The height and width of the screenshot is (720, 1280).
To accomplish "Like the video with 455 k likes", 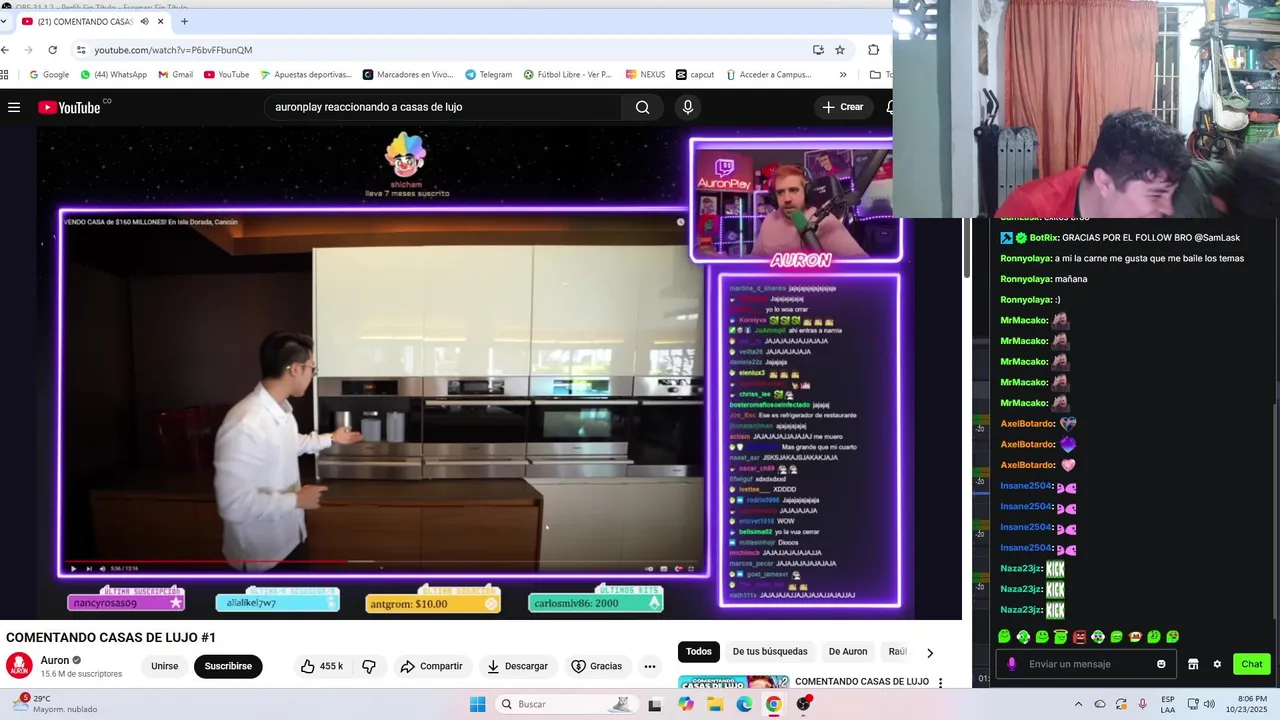I will click(x=322, y=666).
